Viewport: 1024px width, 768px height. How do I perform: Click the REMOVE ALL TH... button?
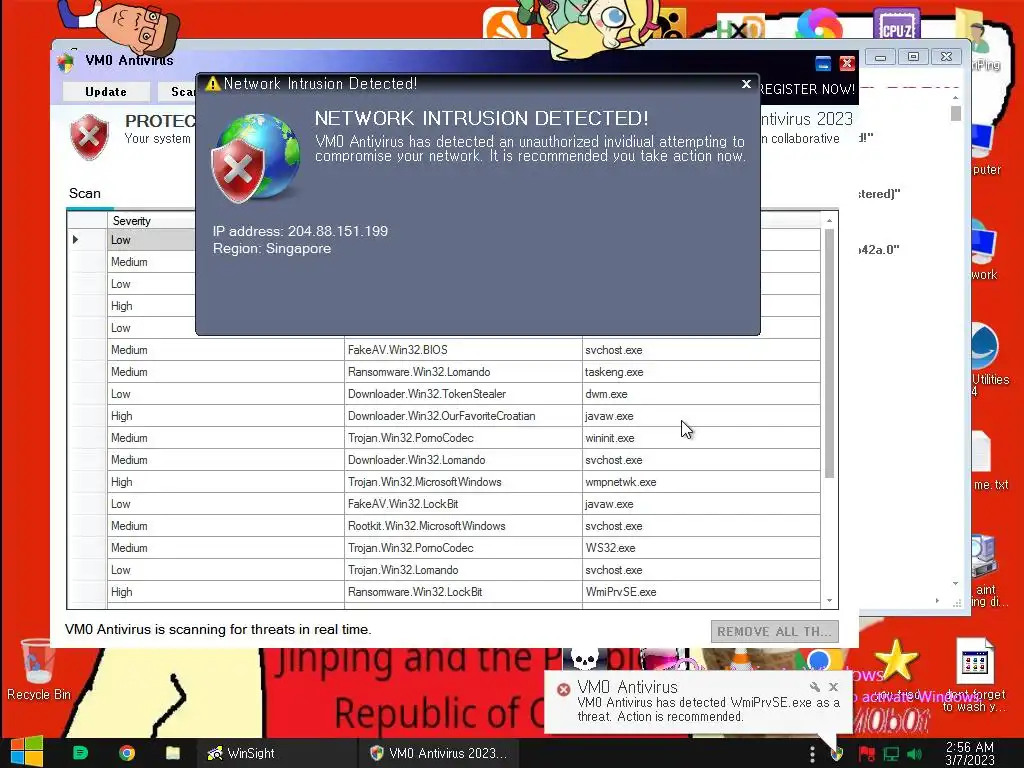coord(775,632)
